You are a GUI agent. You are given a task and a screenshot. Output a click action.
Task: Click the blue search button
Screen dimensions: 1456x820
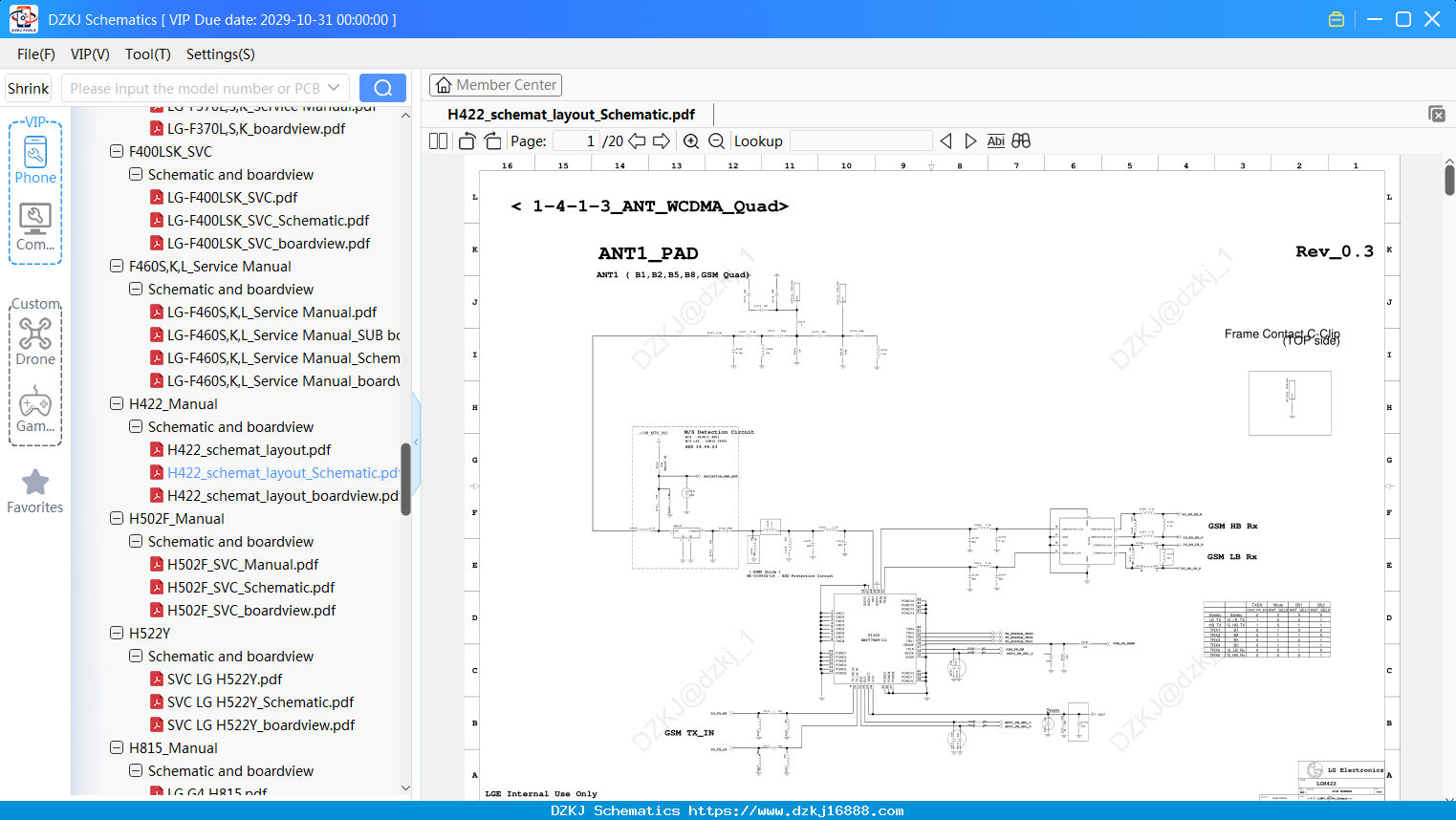[x=382, y=88]
